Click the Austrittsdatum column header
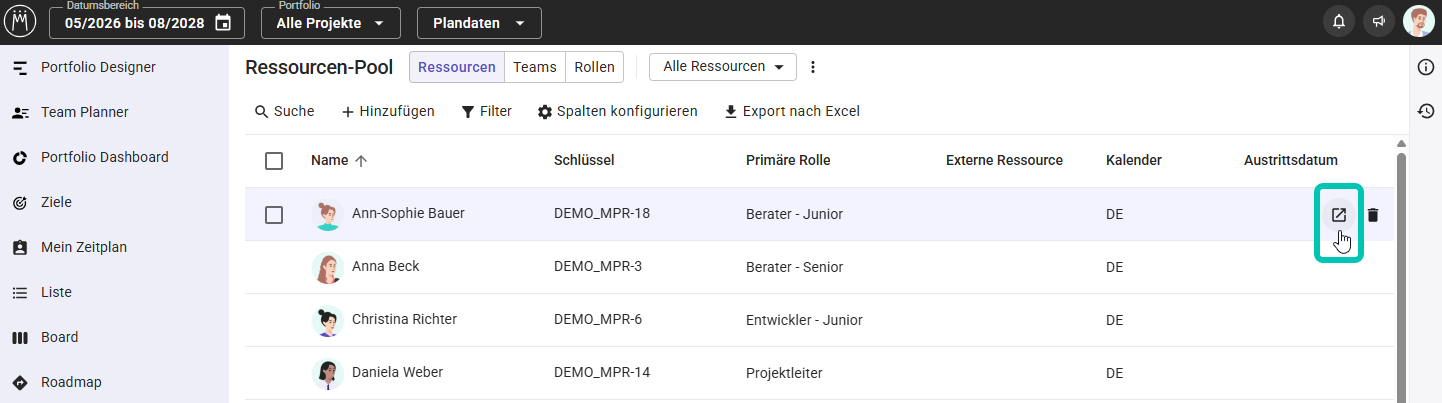The width and height of the screenshot is (1442, 403). point(1291,160)
